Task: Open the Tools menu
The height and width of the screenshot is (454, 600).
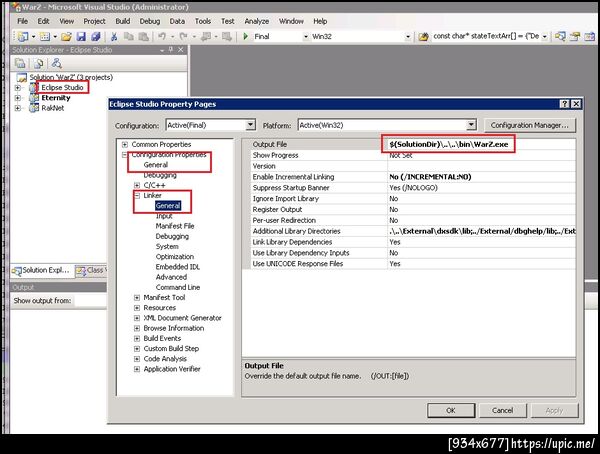Action: point(203,21)
